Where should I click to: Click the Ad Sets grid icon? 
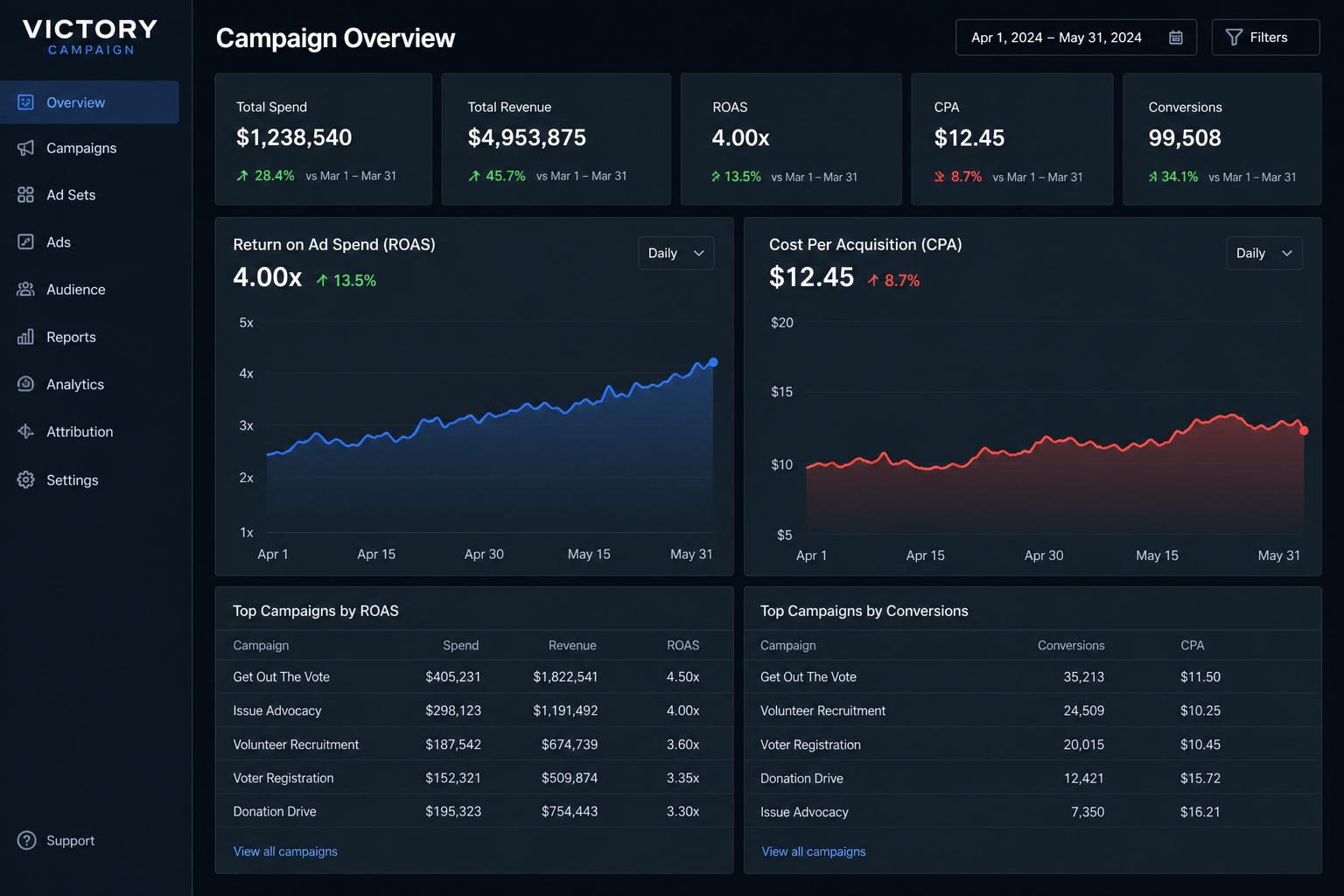coord(25,194)
